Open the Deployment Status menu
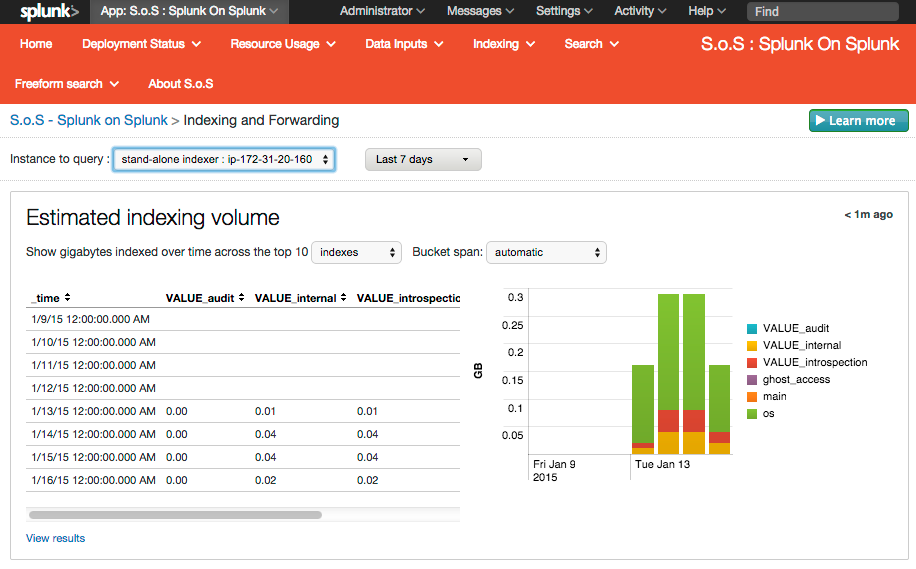The image size is (916, 569). point(141,44)
